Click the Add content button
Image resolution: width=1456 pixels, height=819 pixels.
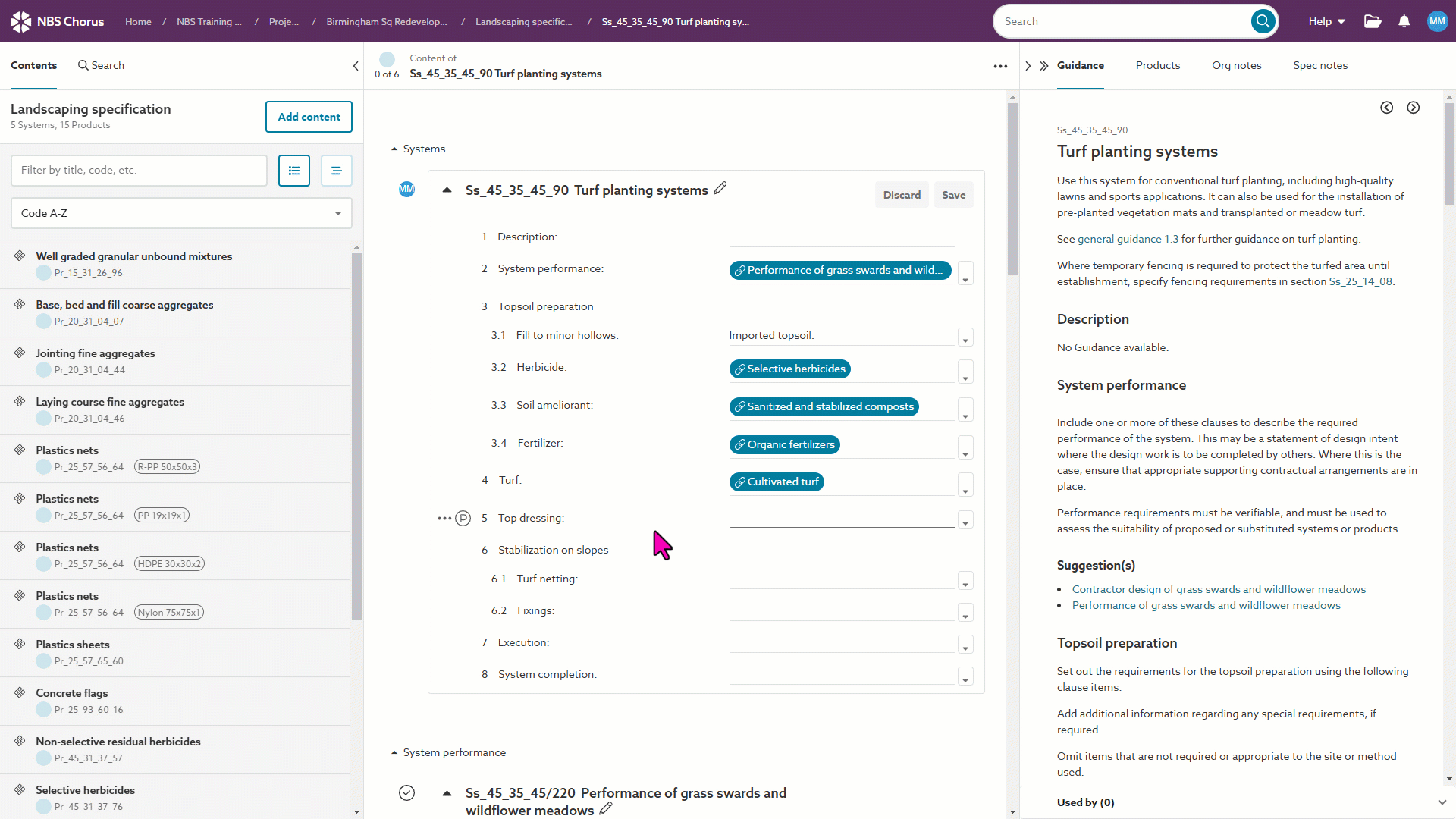pos(309,117)
